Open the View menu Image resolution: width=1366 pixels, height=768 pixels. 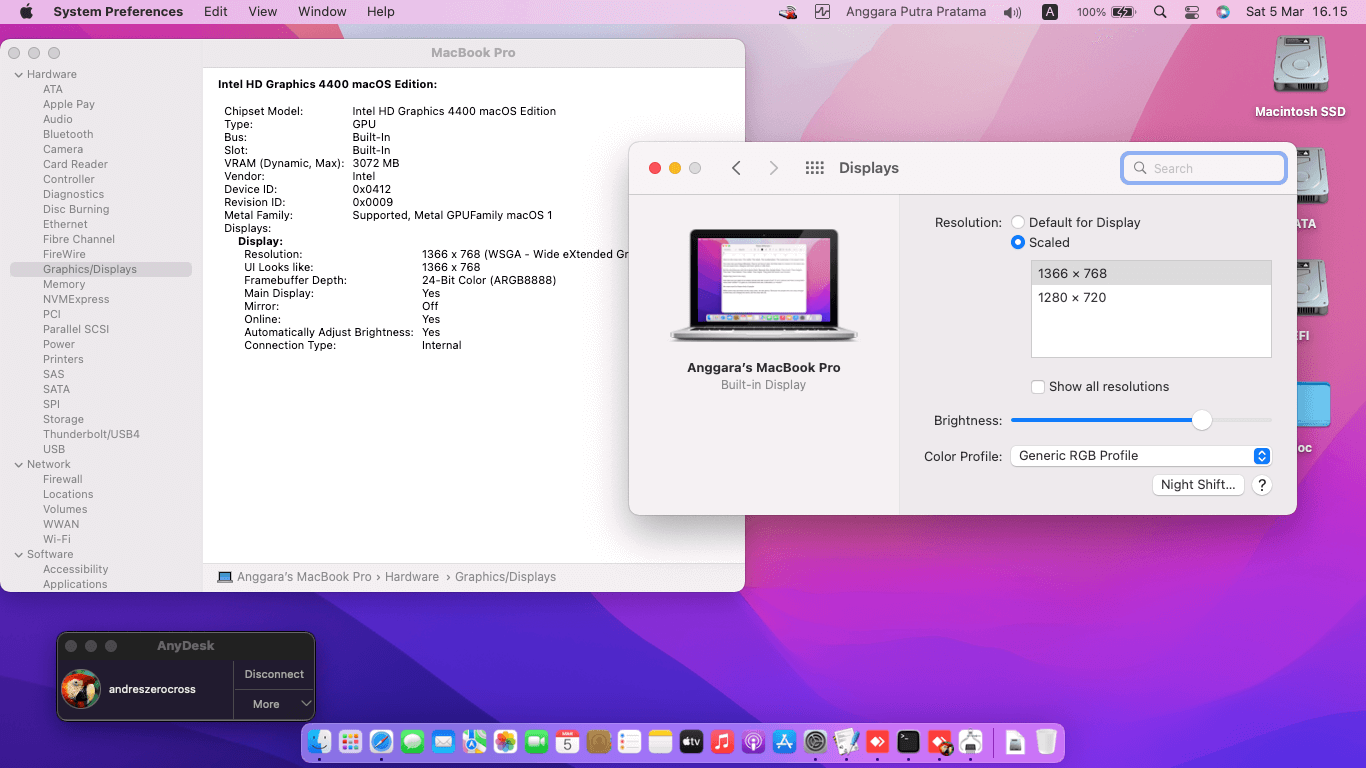click(262, 12)
